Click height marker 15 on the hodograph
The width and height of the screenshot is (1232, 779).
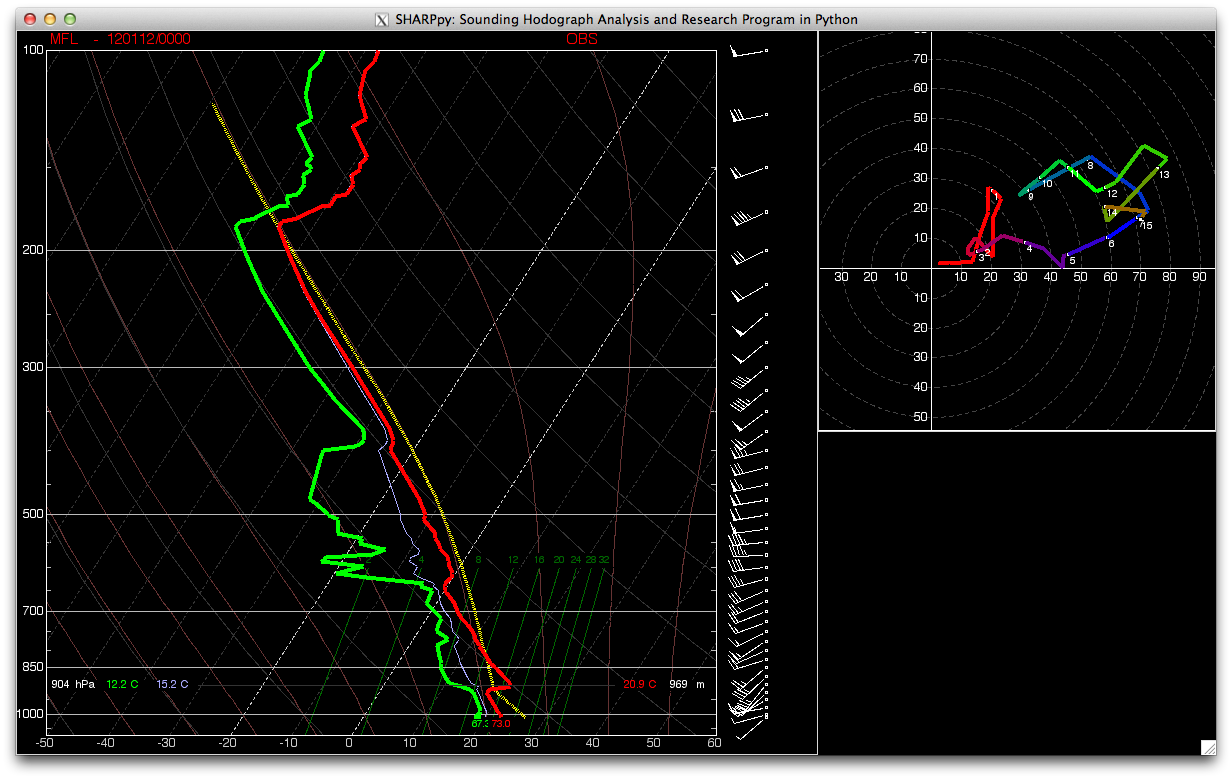coord(1147,226)
